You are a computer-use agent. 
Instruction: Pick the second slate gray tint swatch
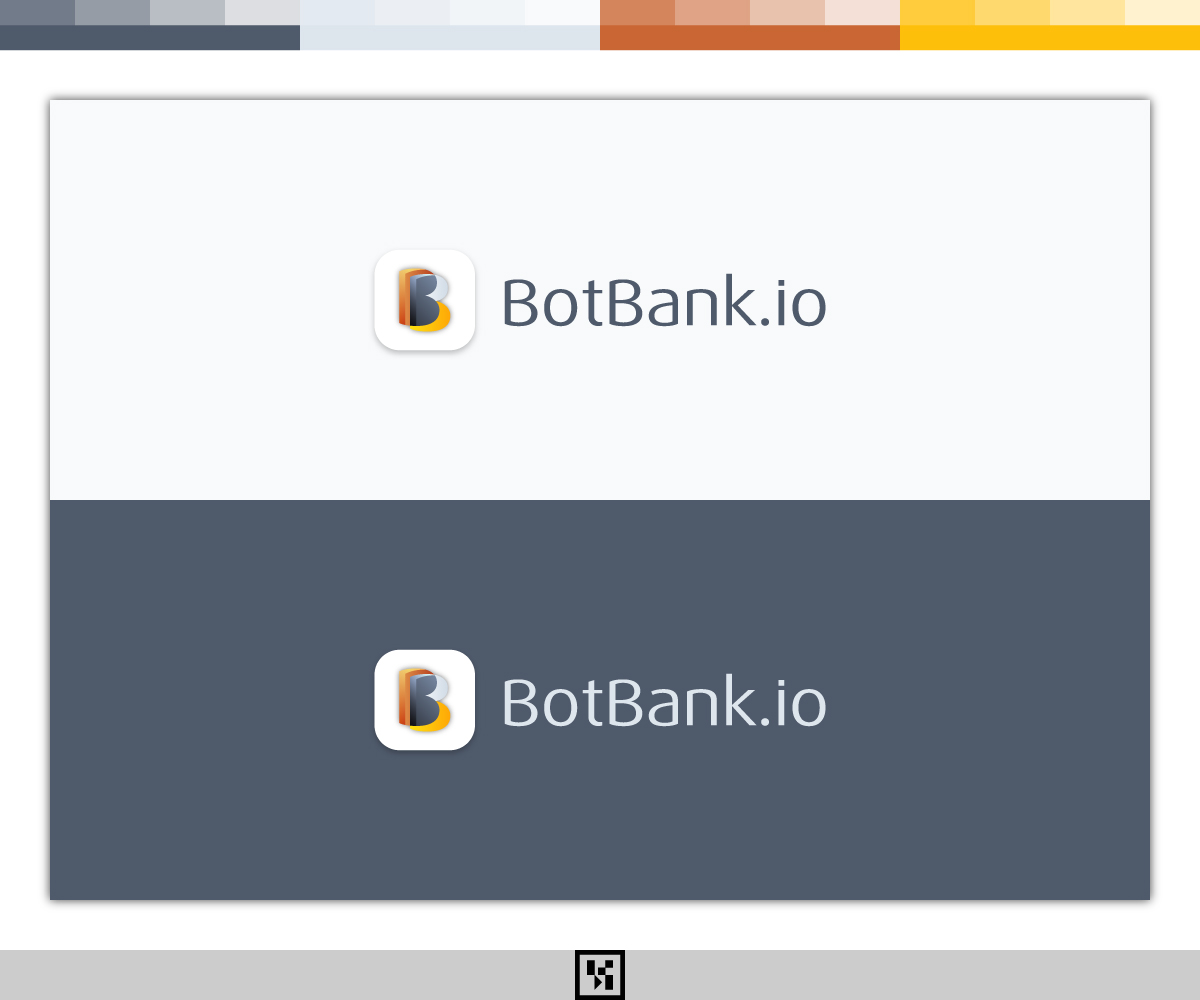coord(112,12)
